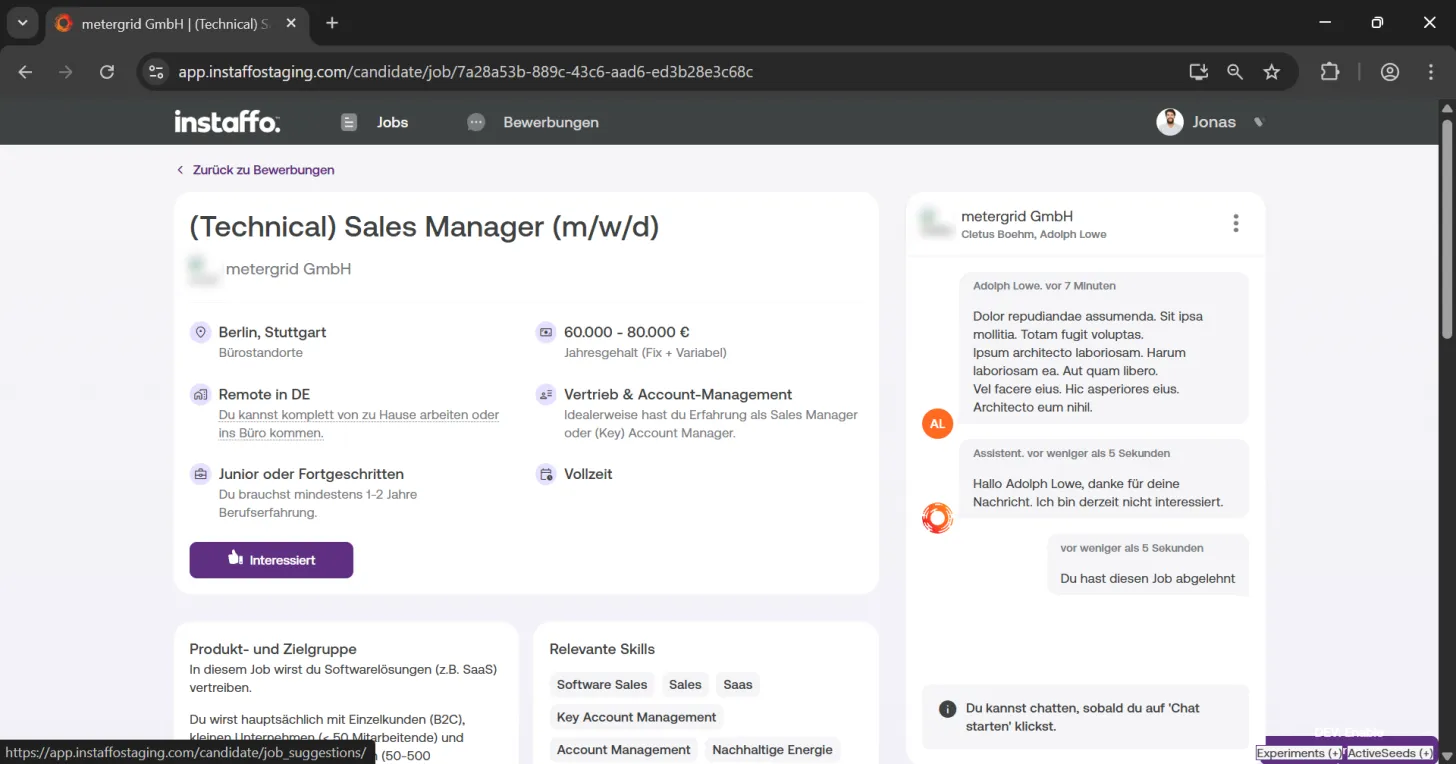Reload the page
The width and height of the screenshot is (1456, 764).
click(107, 72)
